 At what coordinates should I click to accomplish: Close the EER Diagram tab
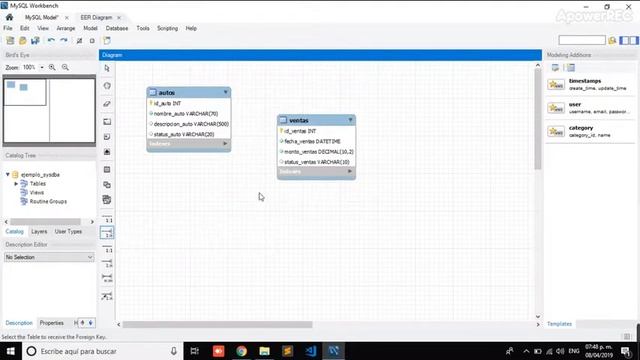click(x=119, y=18)
